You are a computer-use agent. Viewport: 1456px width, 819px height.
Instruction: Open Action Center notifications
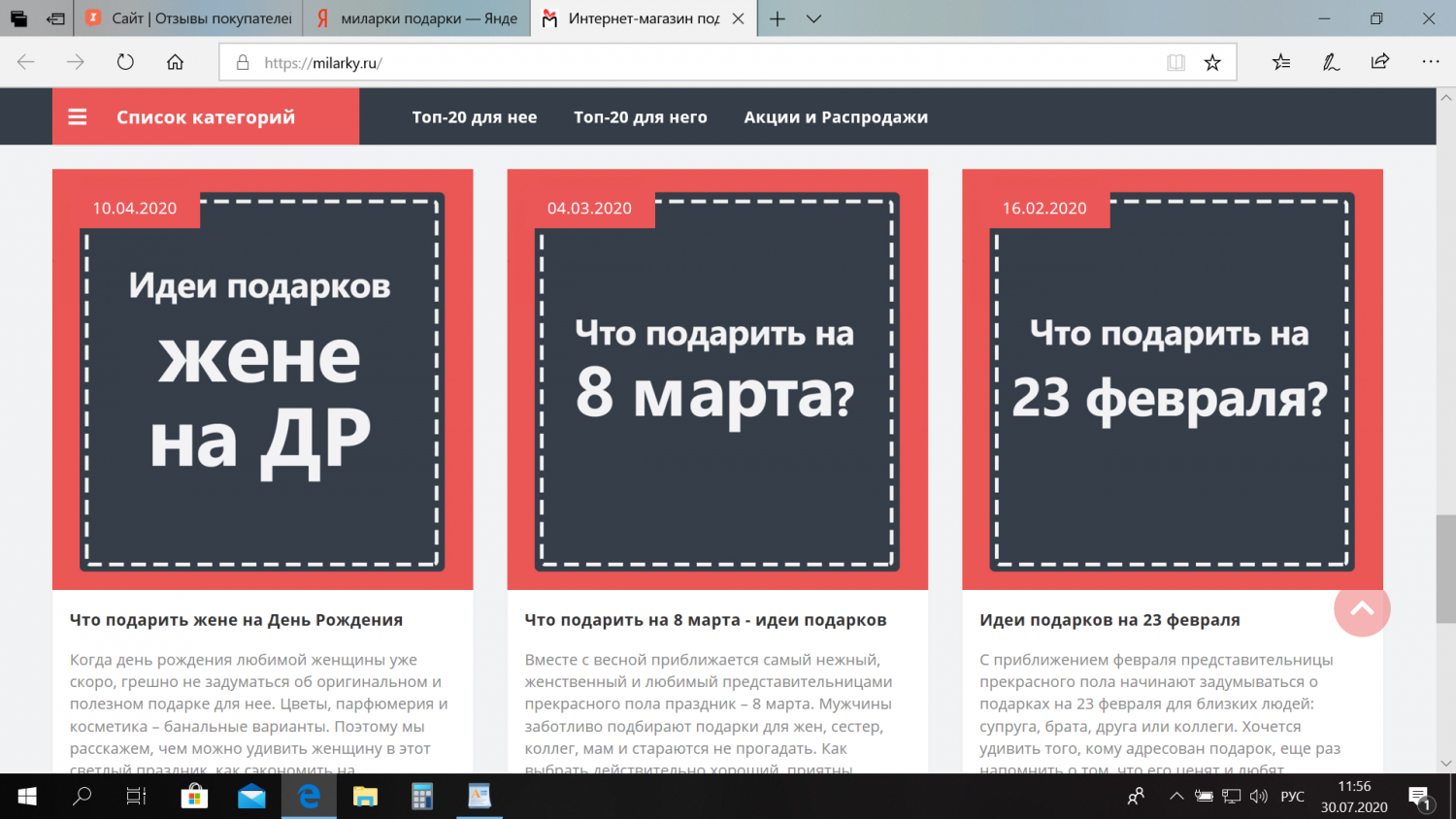tap(1420, 798)
